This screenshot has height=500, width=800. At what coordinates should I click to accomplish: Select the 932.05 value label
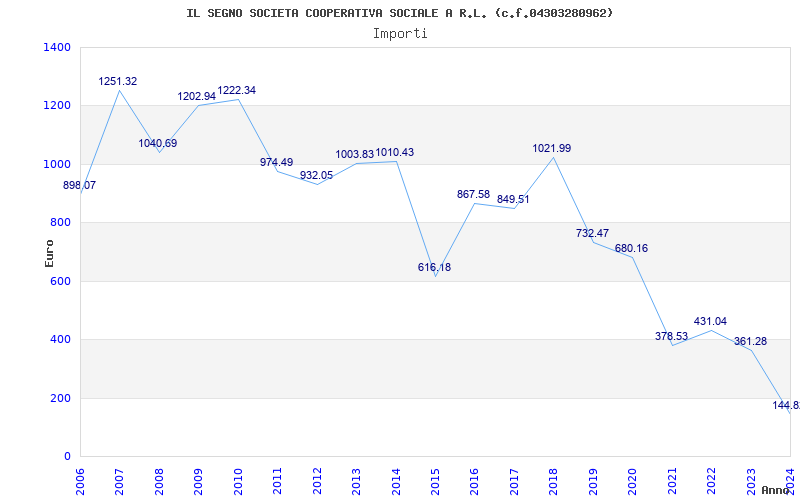click(316, 175)
